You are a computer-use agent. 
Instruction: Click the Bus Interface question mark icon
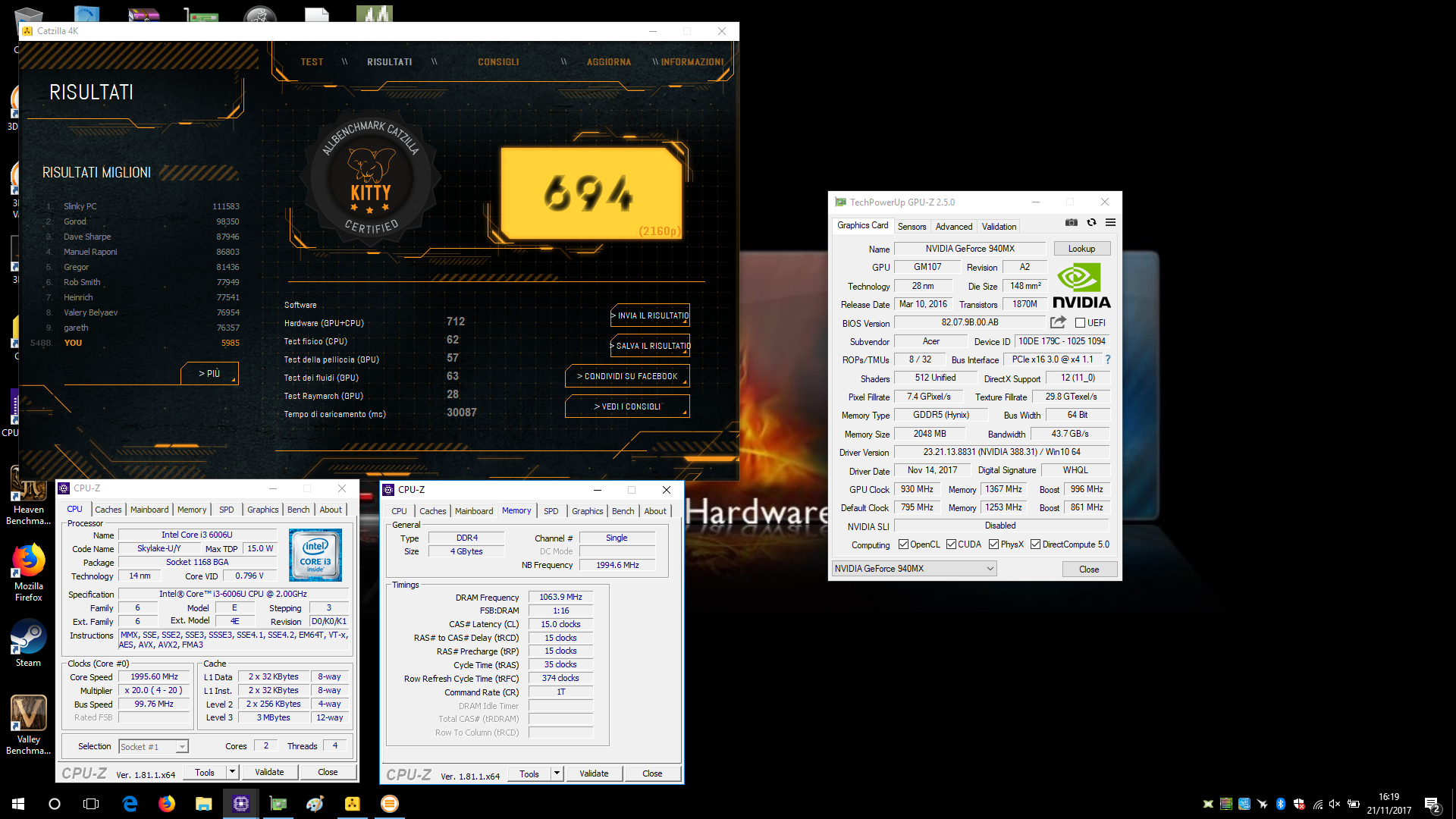1107,359
